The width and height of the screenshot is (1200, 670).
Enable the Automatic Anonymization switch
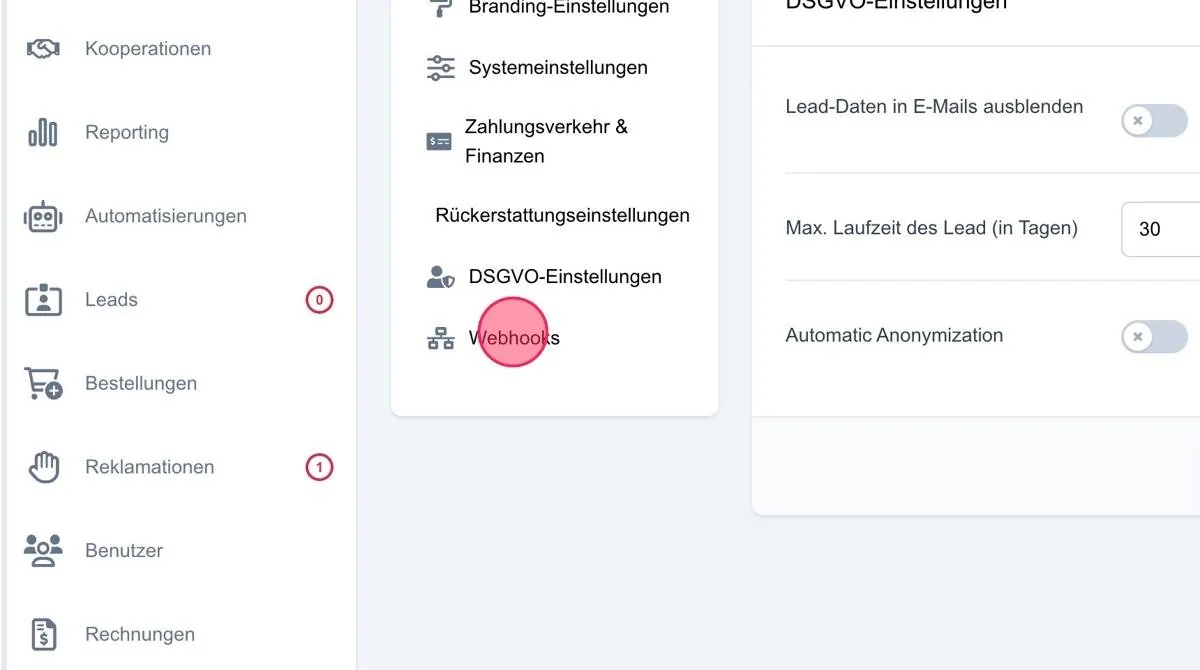pos(1154,337)
